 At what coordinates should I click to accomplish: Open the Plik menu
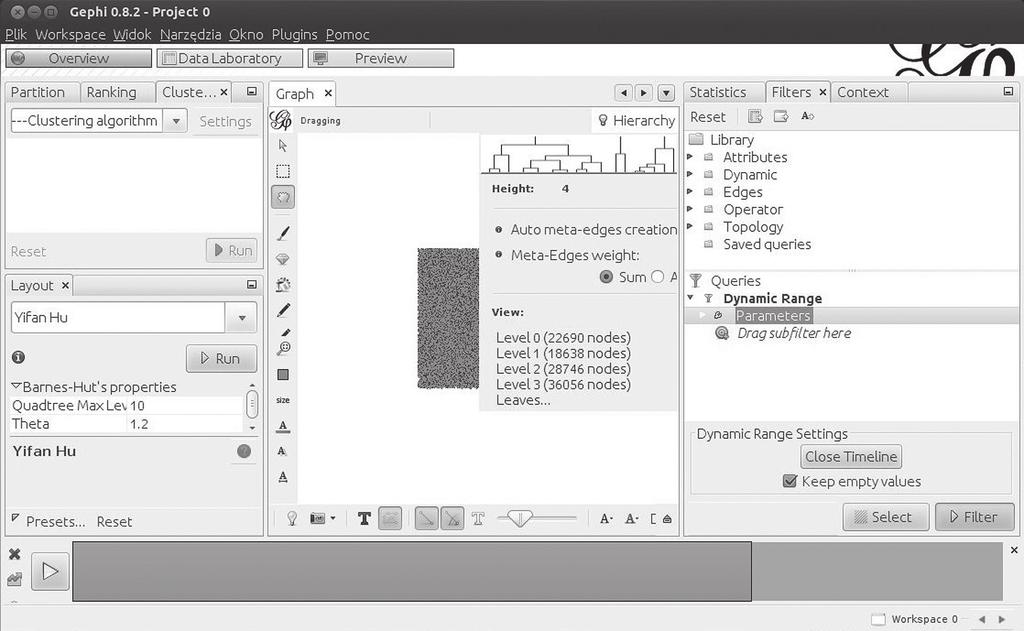[16, 35]
